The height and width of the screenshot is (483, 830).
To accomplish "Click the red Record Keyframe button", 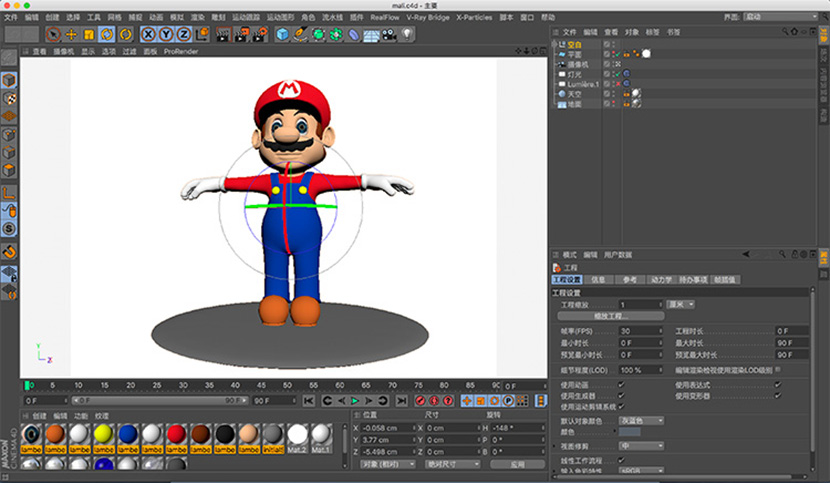I will click(x=420, y=401).
